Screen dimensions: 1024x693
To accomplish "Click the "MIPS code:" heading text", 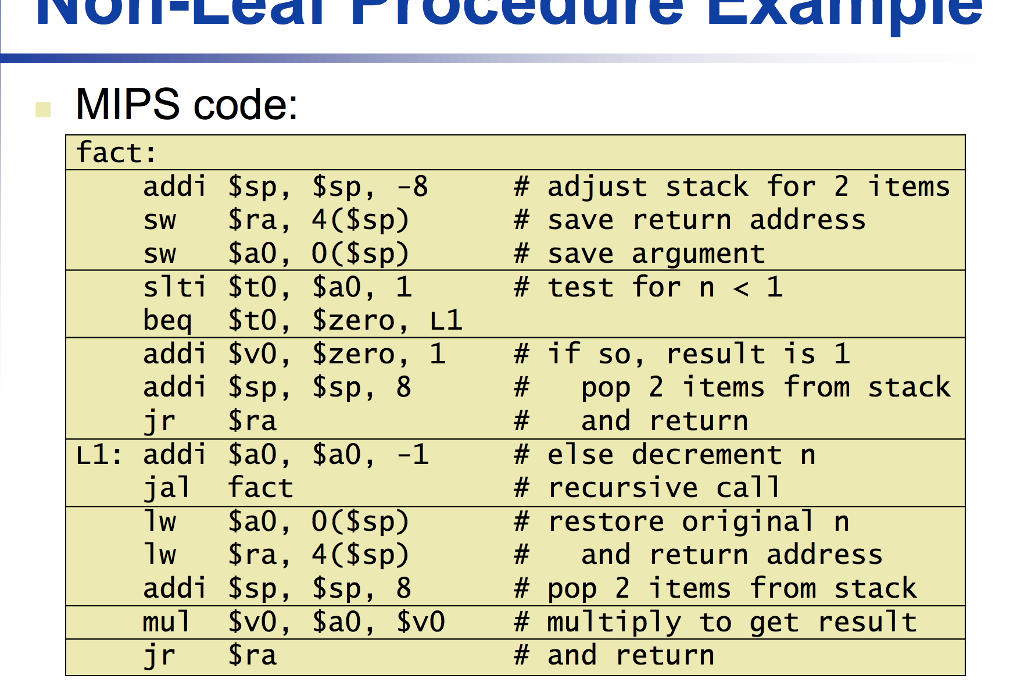I will [x=186, y=104].
